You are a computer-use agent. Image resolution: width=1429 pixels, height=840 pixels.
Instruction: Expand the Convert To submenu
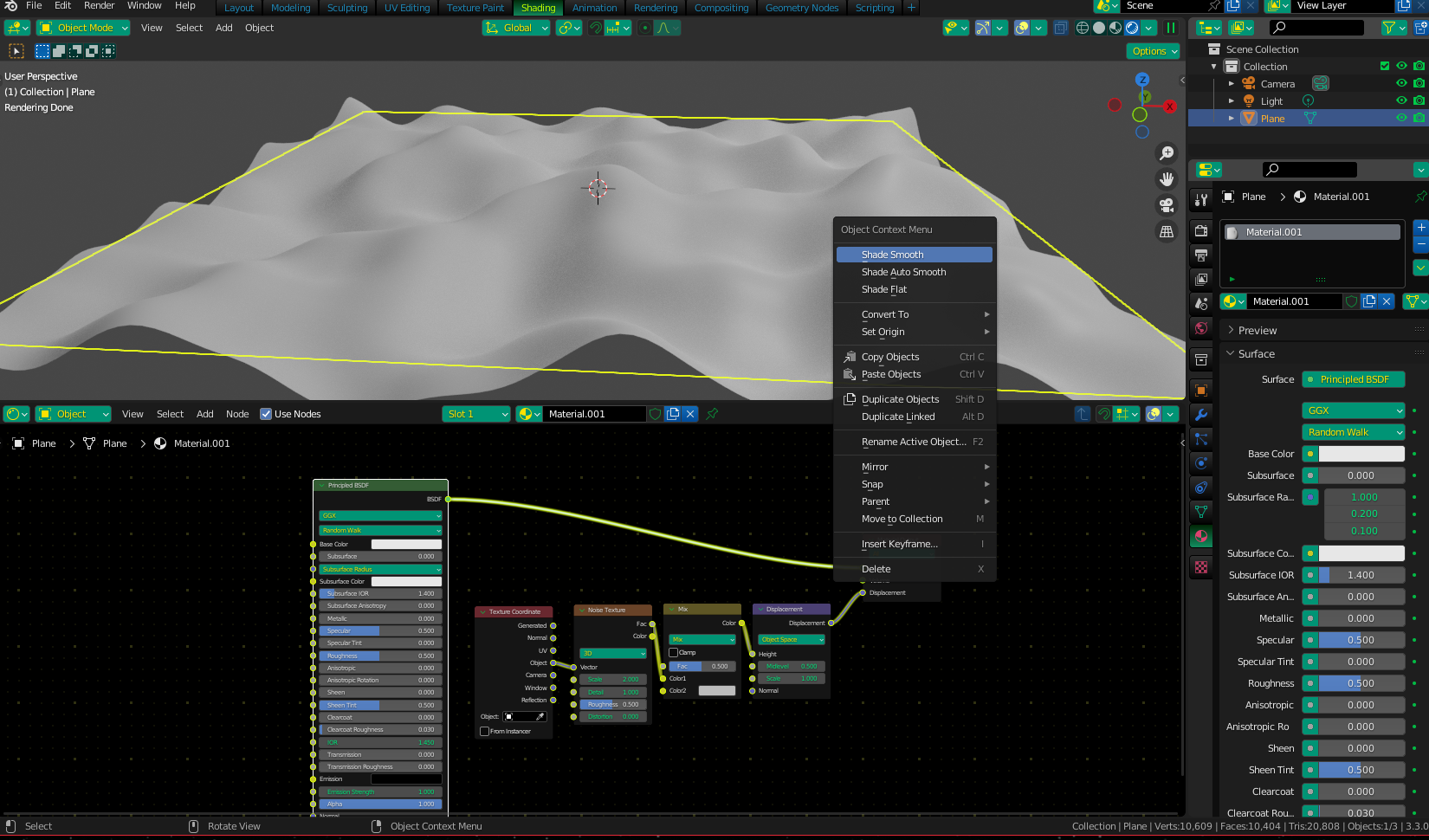pyautogui.click(x=915, y=314)
